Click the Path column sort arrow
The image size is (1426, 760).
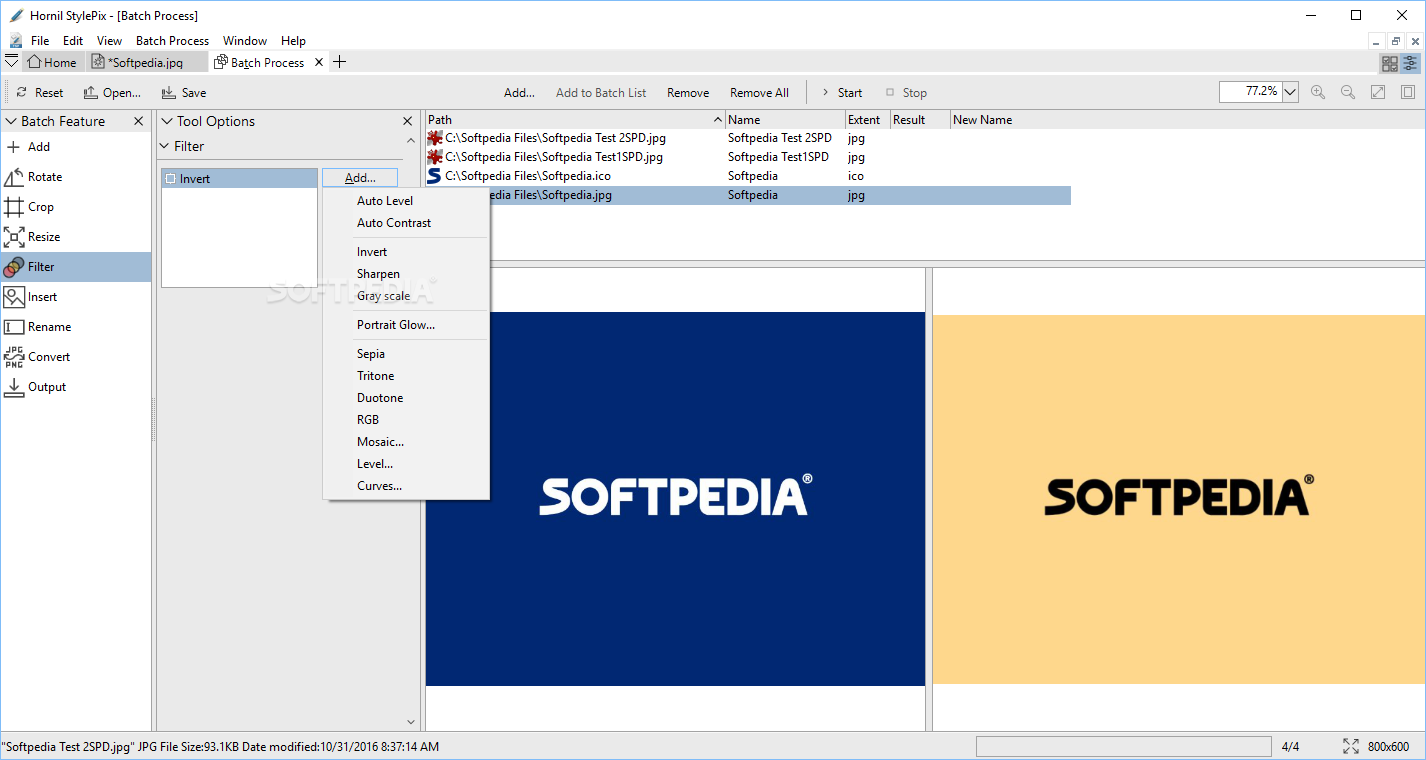click(718, 120)
